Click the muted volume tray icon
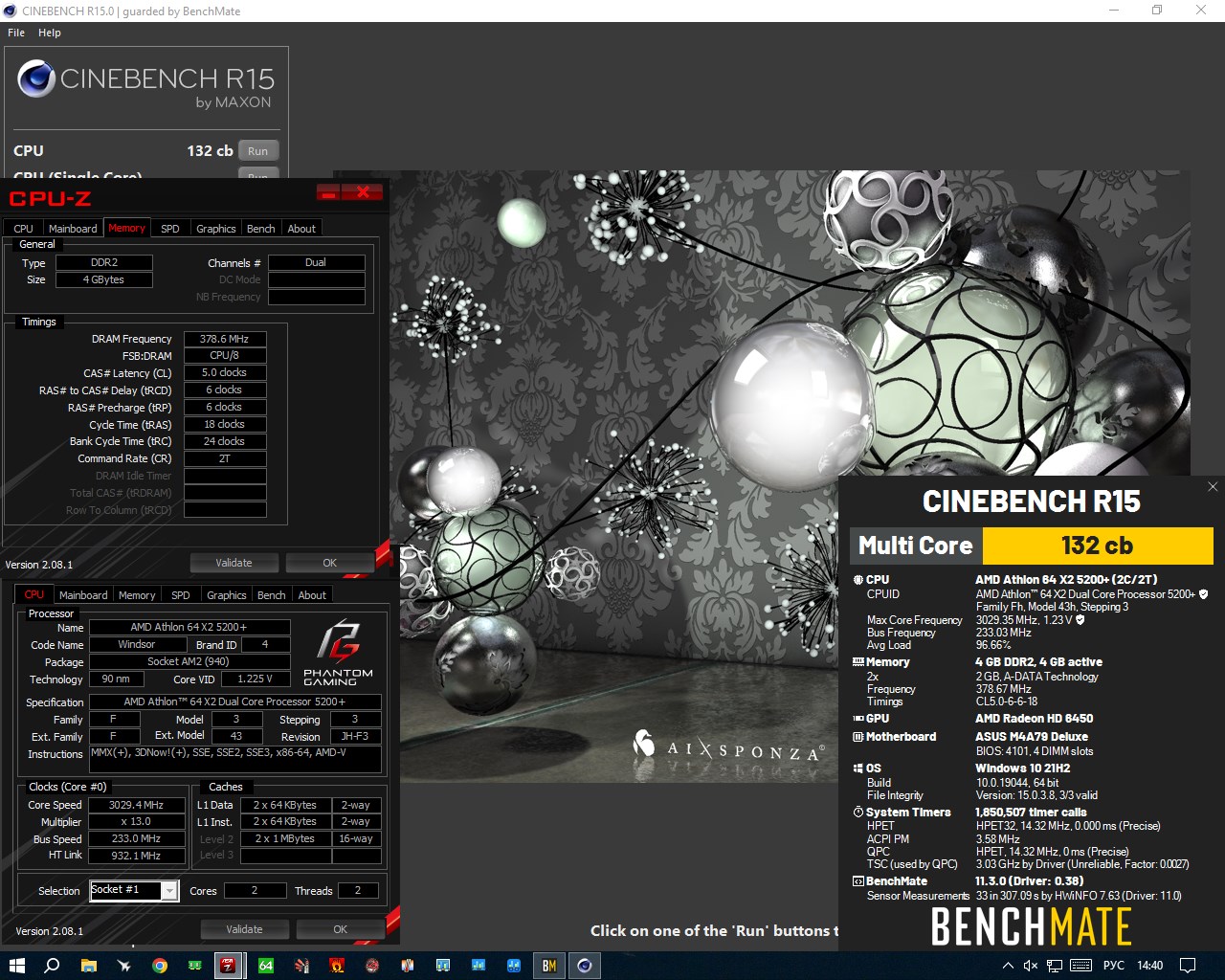Viewport: 1225px width, 980px height. 1030,966
